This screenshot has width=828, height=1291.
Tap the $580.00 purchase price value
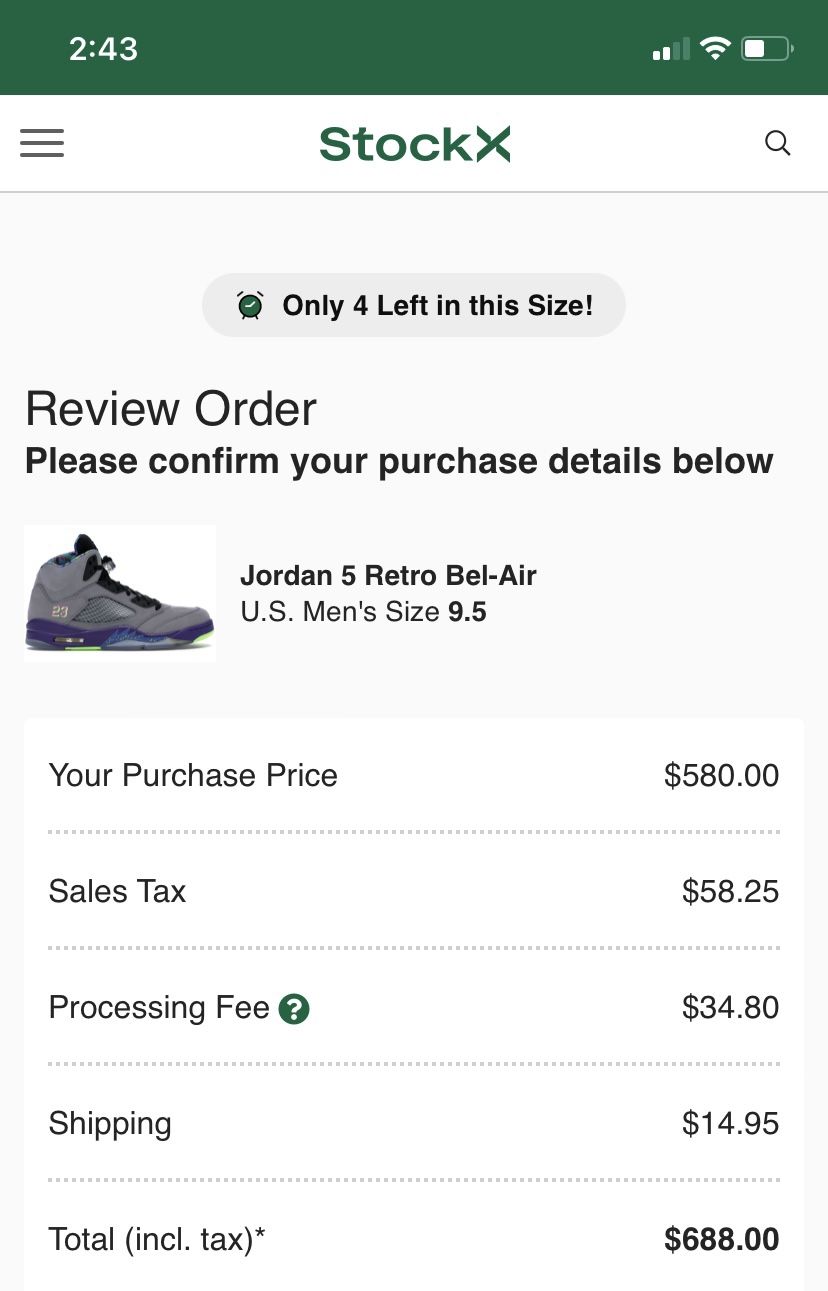721,775
